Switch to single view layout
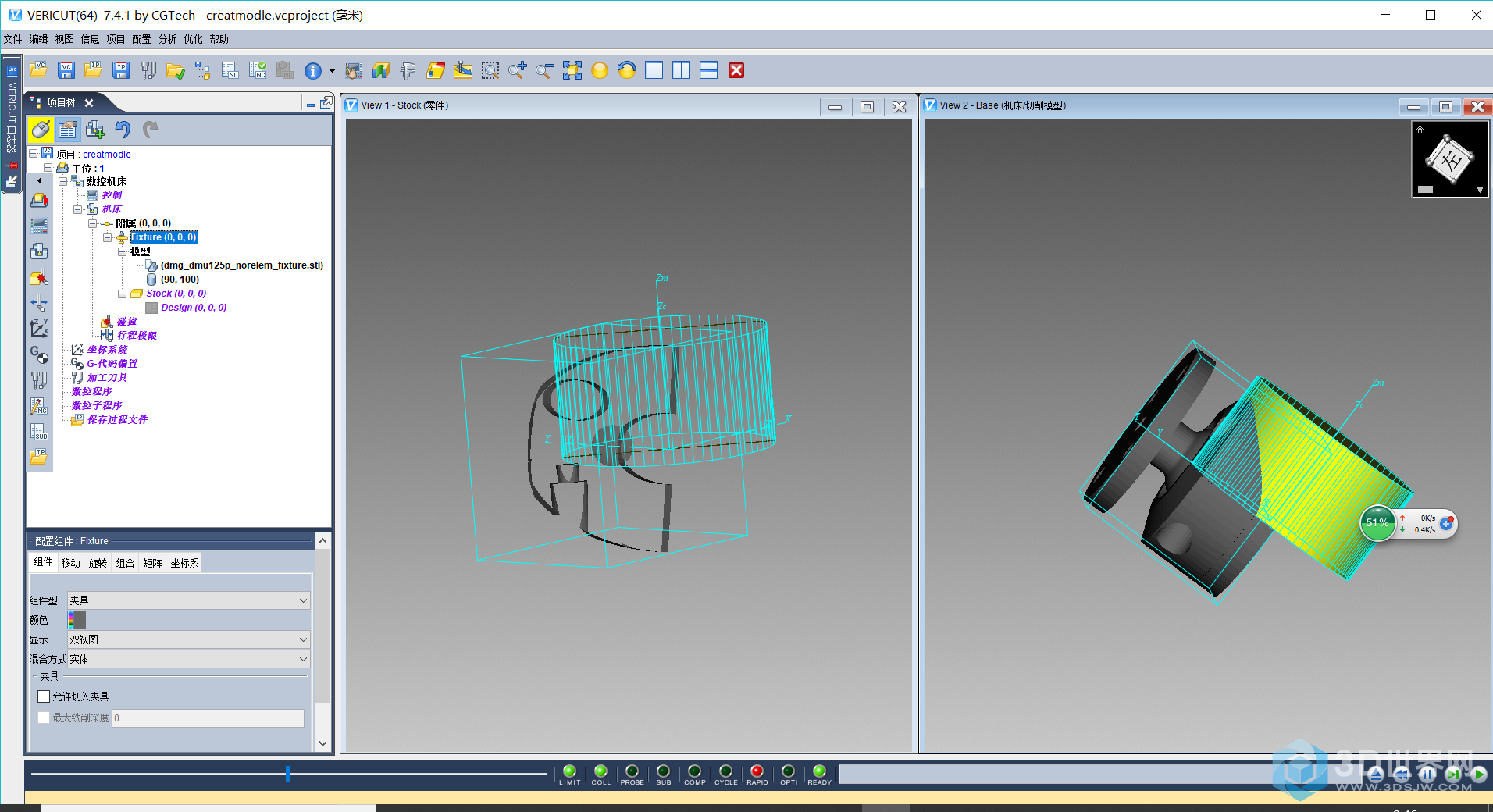 tap(654, 71)
